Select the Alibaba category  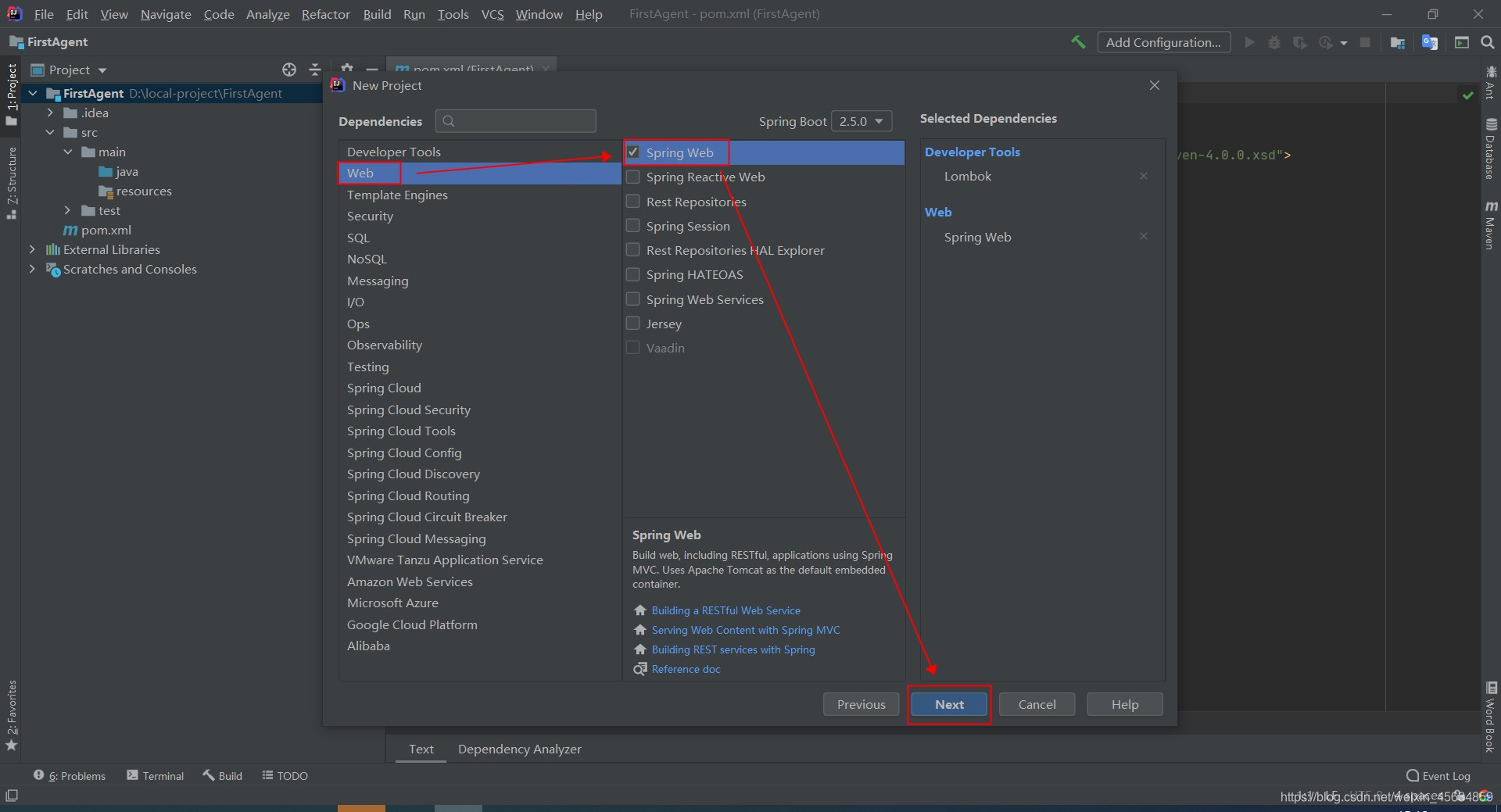click(480, 646)
